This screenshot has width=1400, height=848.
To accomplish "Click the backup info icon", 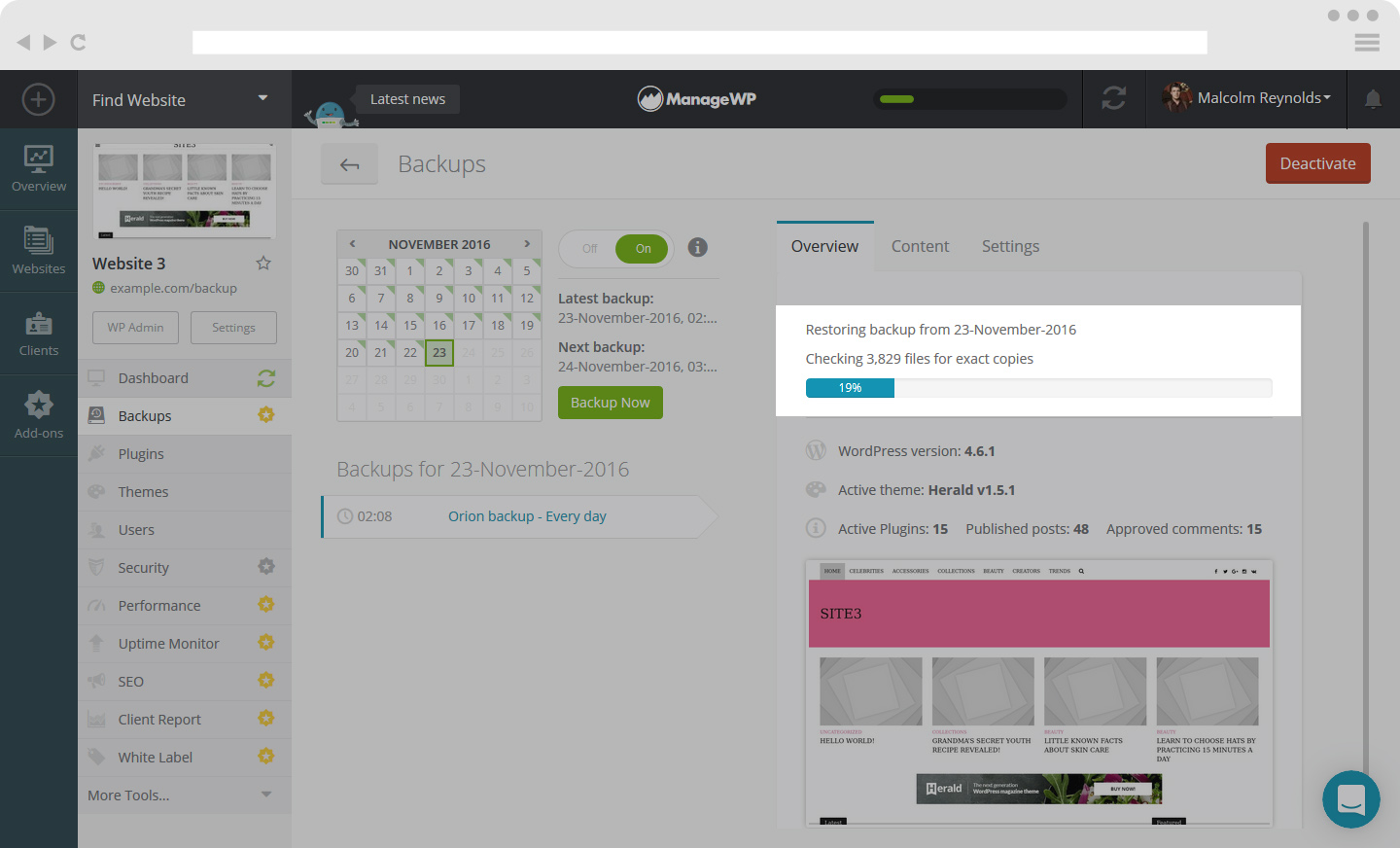I will pyautogui.click(x=697, y=247).
